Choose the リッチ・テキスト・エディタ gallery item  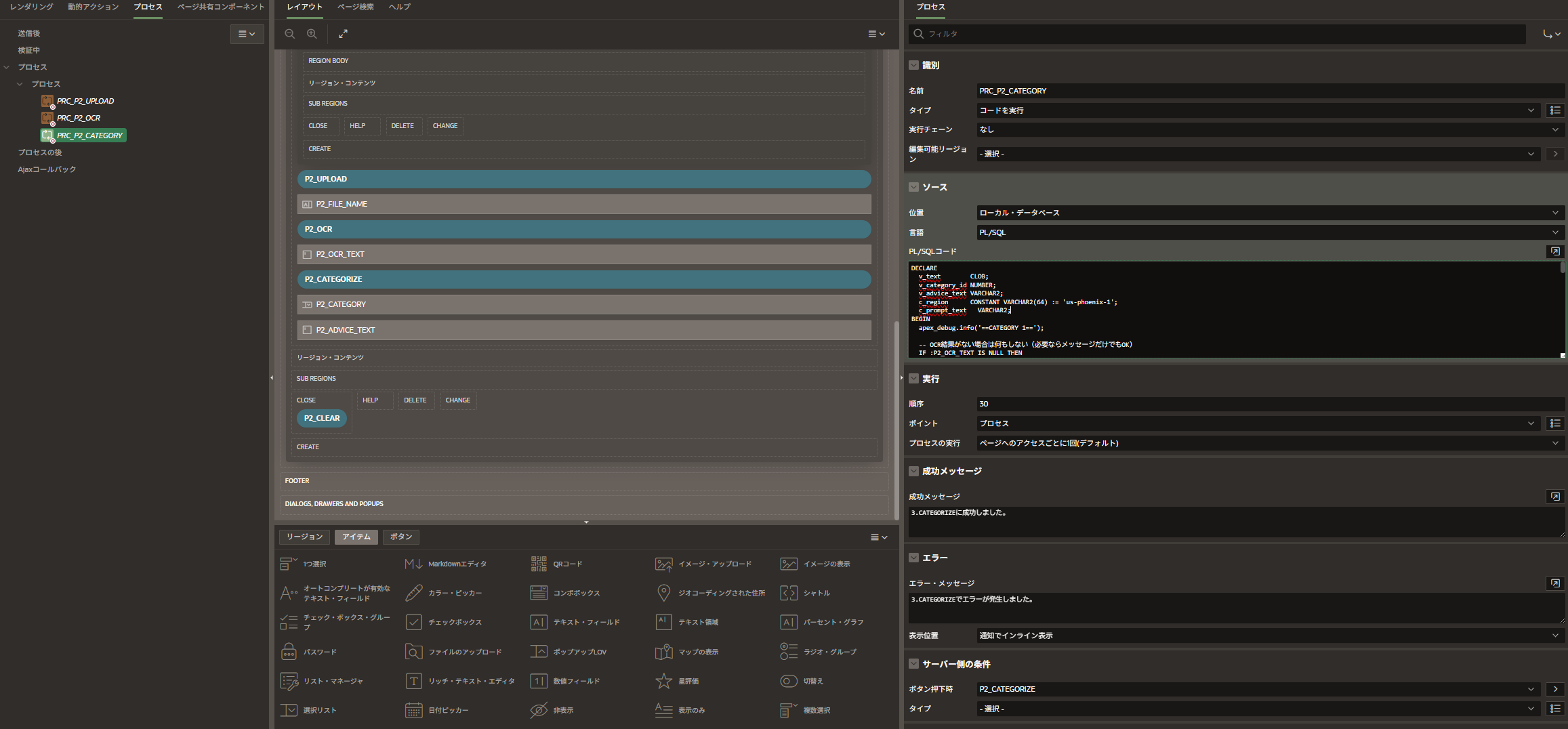(460, 681)
